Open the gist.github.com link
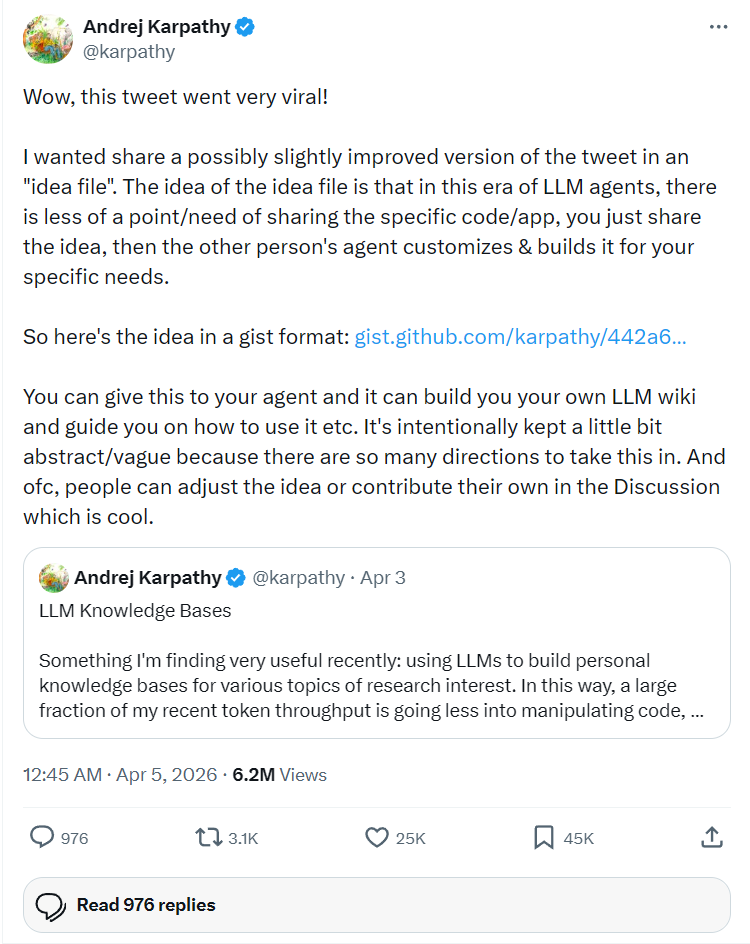The height and width of the screenshot is (944, 750). 520,337
